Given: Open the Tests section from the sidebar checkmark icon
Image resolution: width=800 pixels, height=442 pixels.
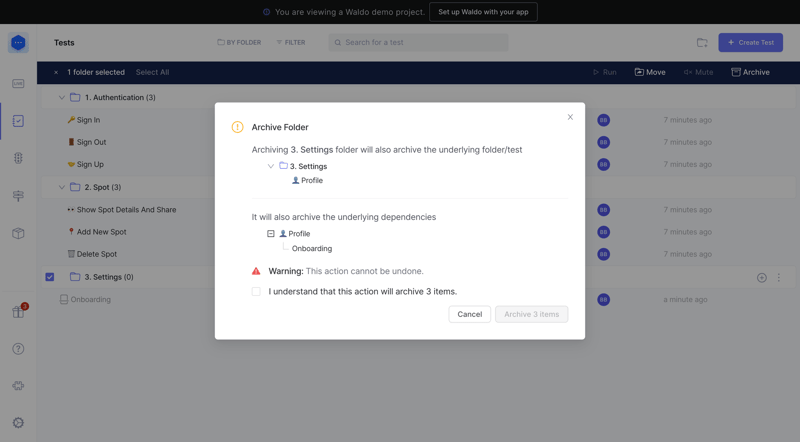Looking at the screenshot, I should click(x=18, y=121).
